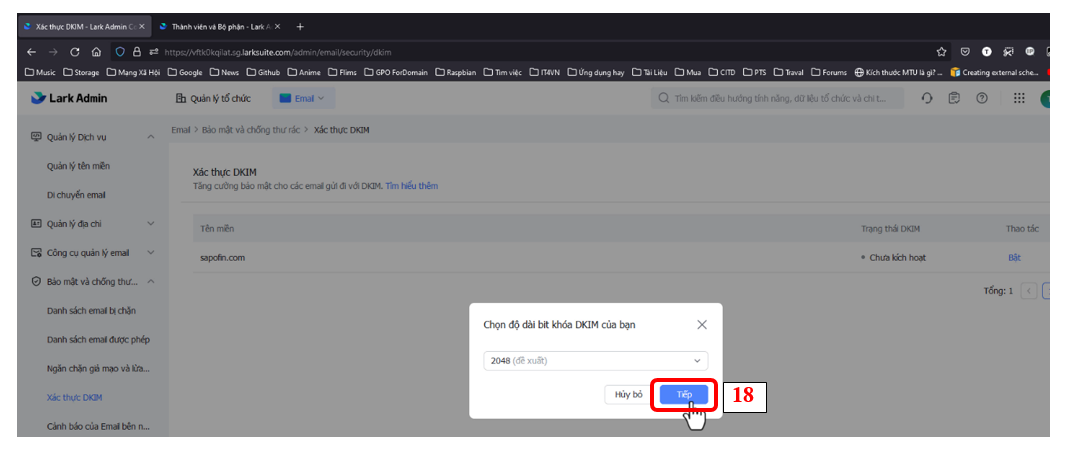Open the GPO ForDomain bookmarks folder
The image size is (1065, 453).
tap(396, 73)
